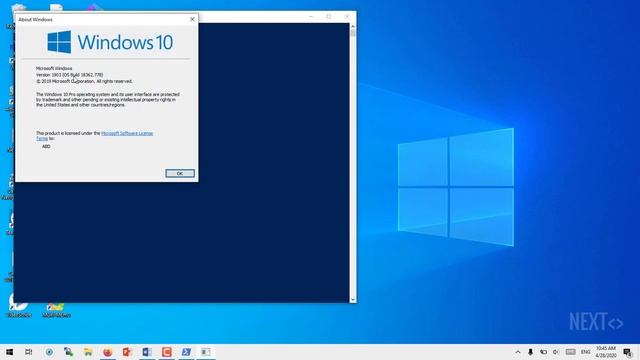This screenshot has width=640, height=360.
Task: Click the microphone tray icon
Action: (530, 352)
